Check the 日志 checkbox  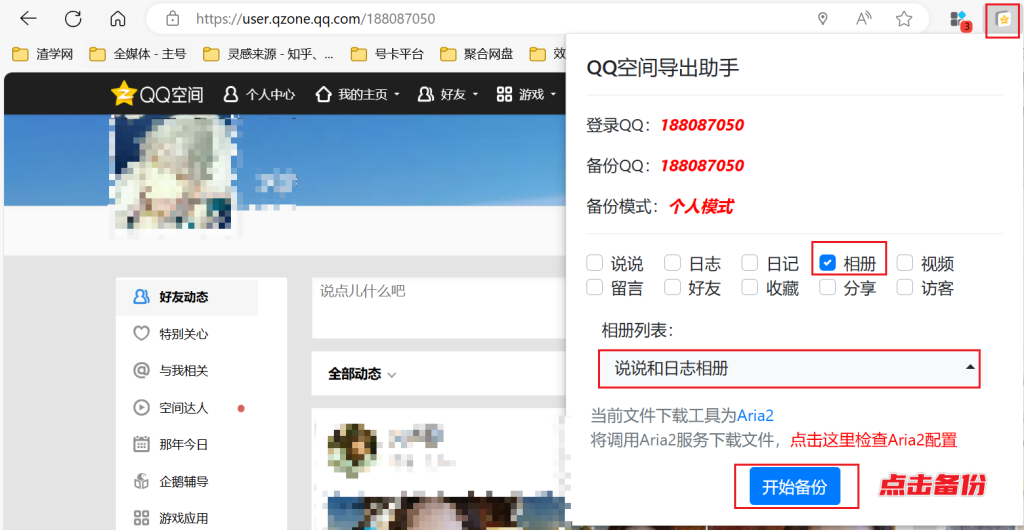click(672, 263)
